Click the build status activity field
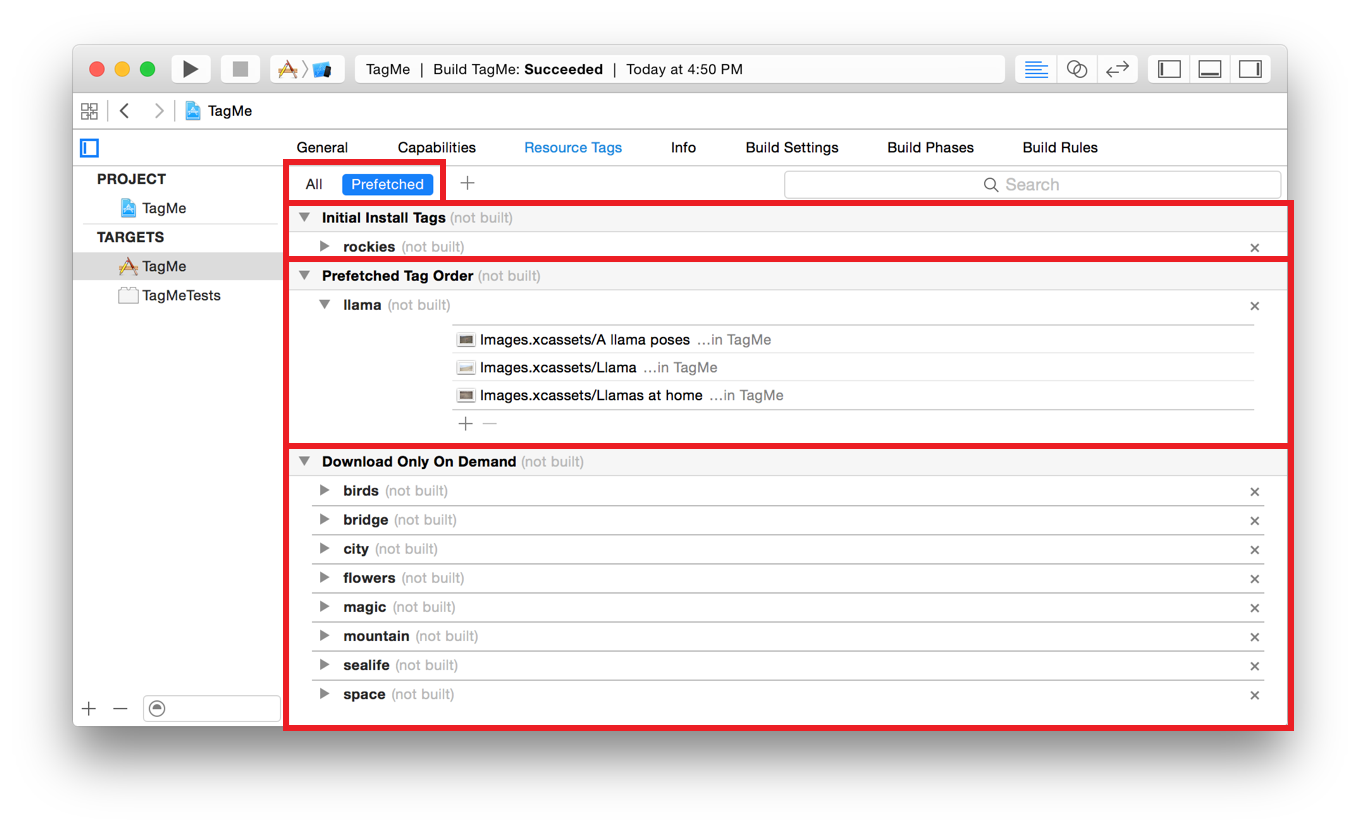Image resolution: width=1360 pixels, height=832 pixels. tap(680, 69)
